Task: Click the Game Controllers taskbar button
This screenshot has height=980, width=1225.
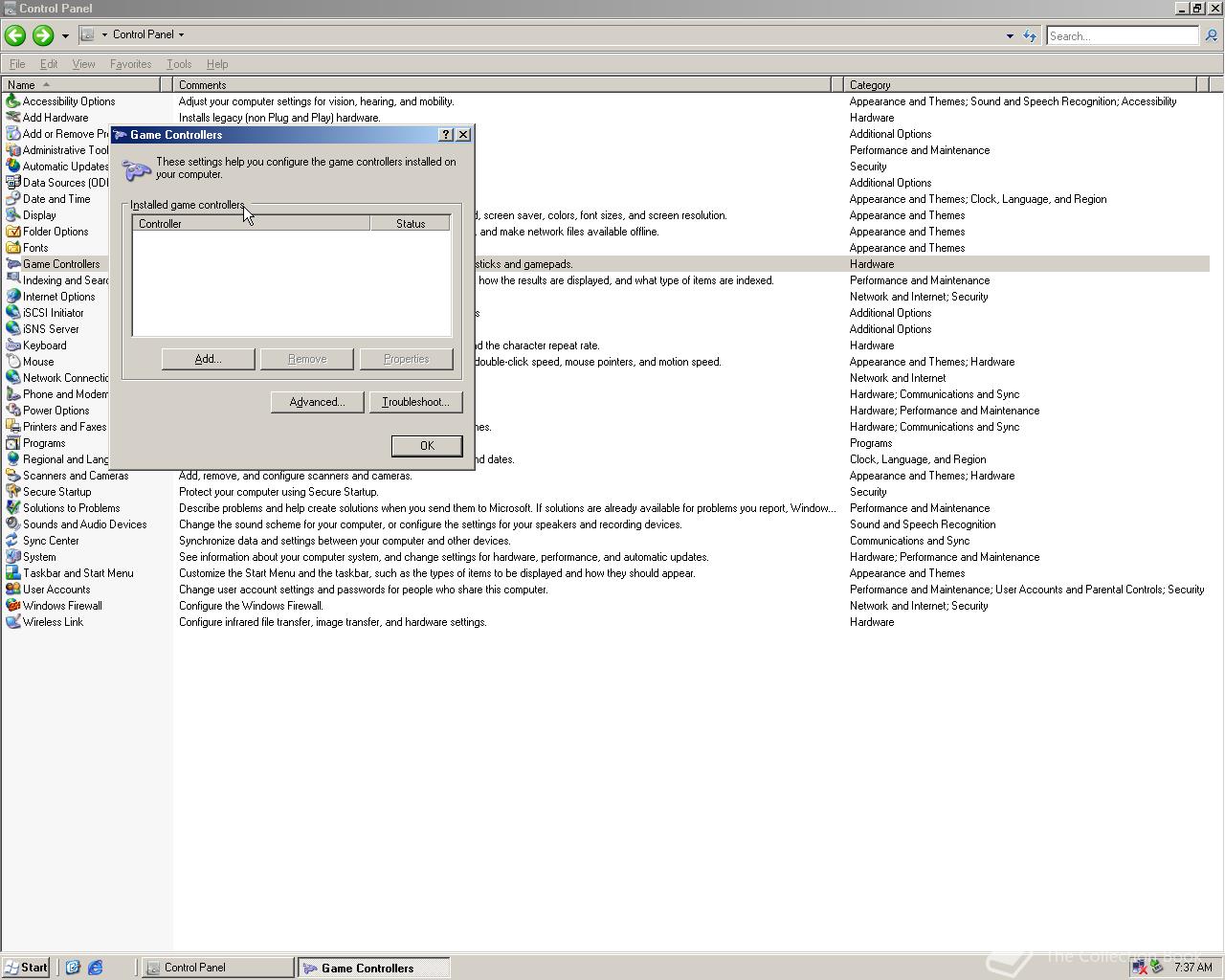Action: click(373, 968)
